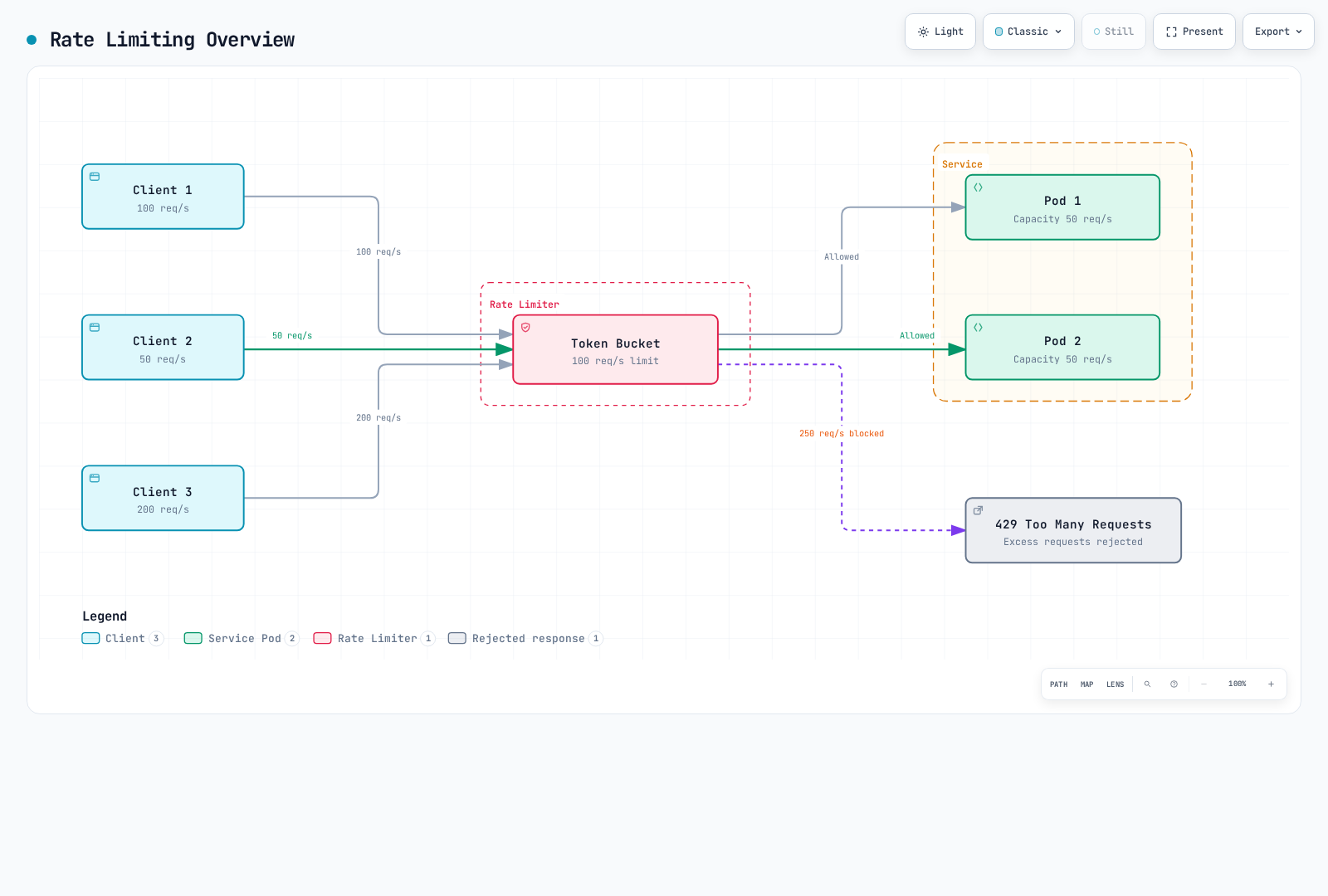The height and width of the screenshot is (896, 1328).
Task: Select the Pod 1 node
Action: pyautogui.click(x=1062, y=207)
